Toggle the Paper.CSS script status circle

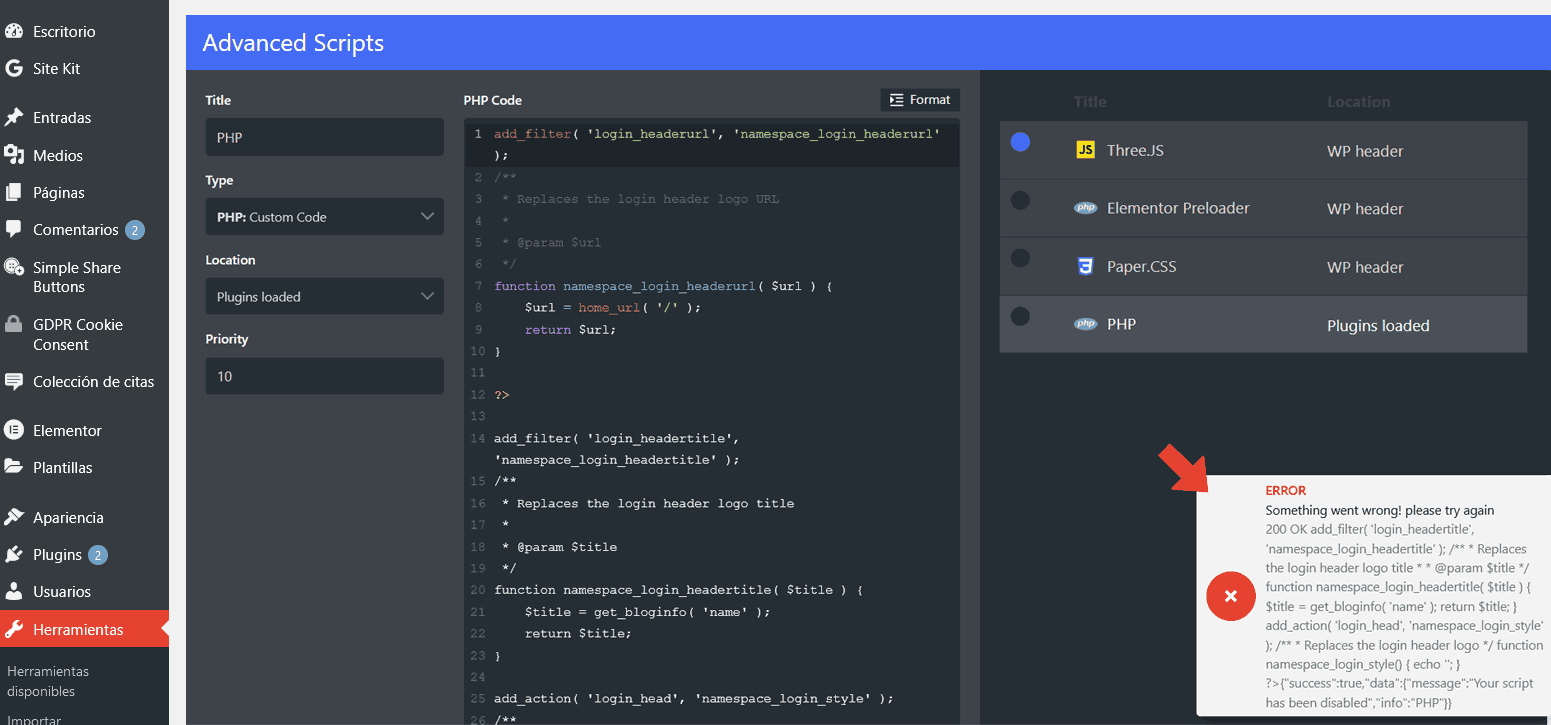click(1020, 258)
